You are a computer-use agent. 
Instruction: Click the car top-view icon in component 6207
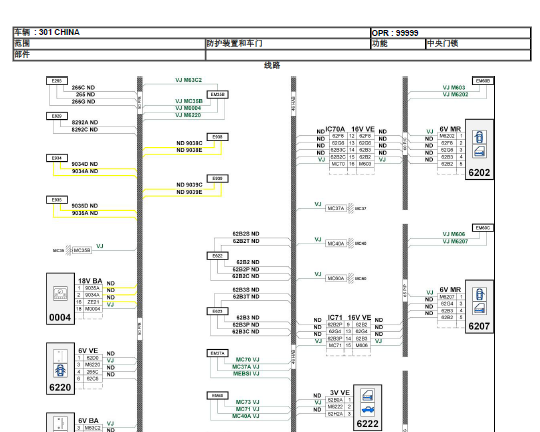479,294
